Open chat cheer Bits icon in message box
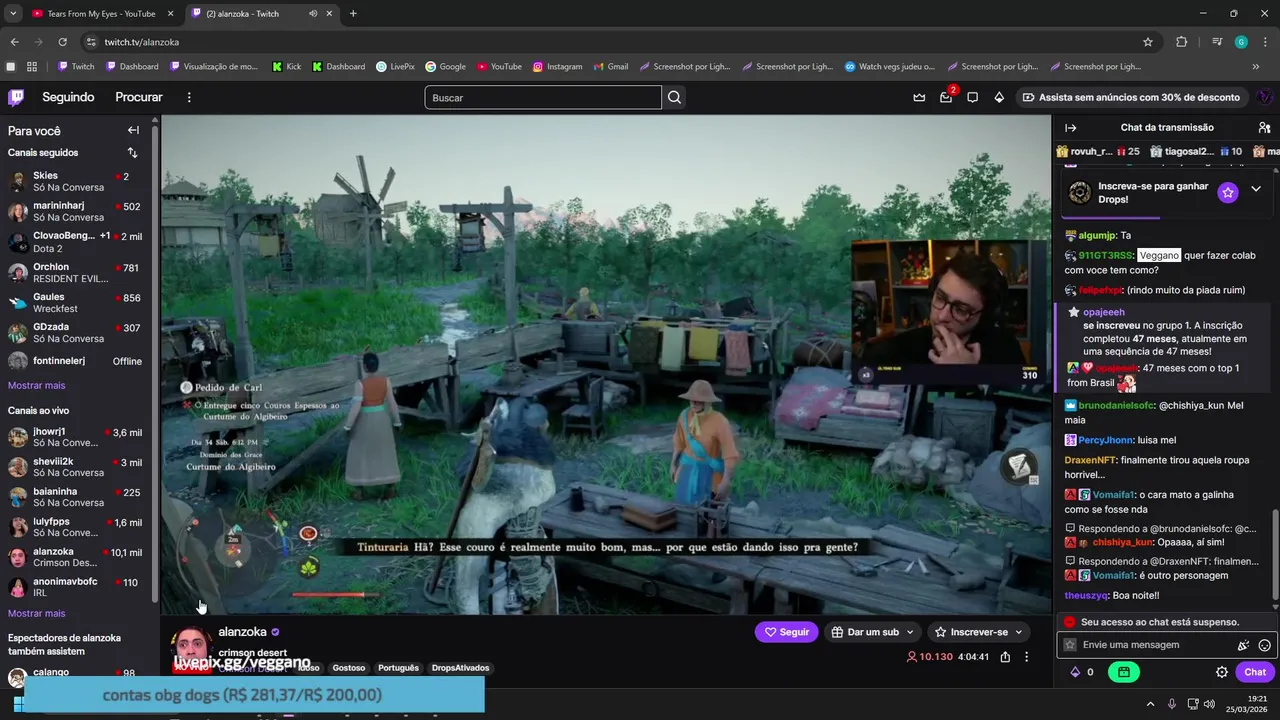Screen dimensions: 1280x720 click(1243, 645)
